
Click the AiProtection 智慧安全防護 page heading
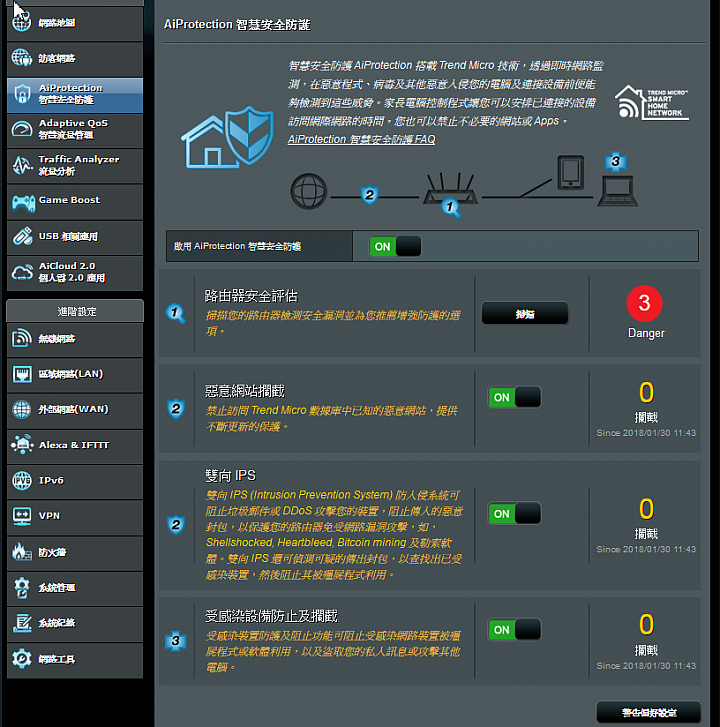point(237,24)
